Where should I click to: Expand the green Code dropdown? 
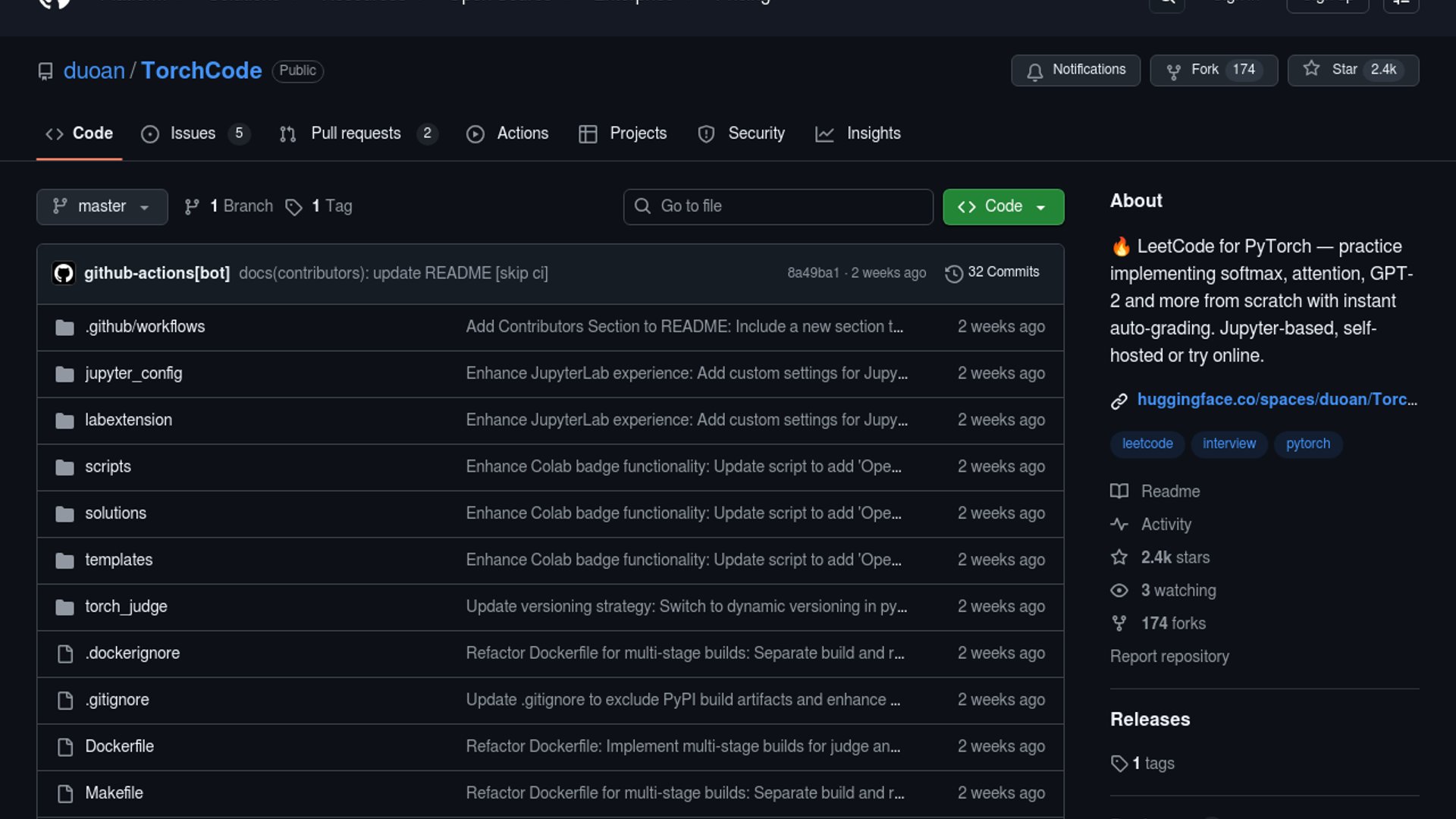1003,206
